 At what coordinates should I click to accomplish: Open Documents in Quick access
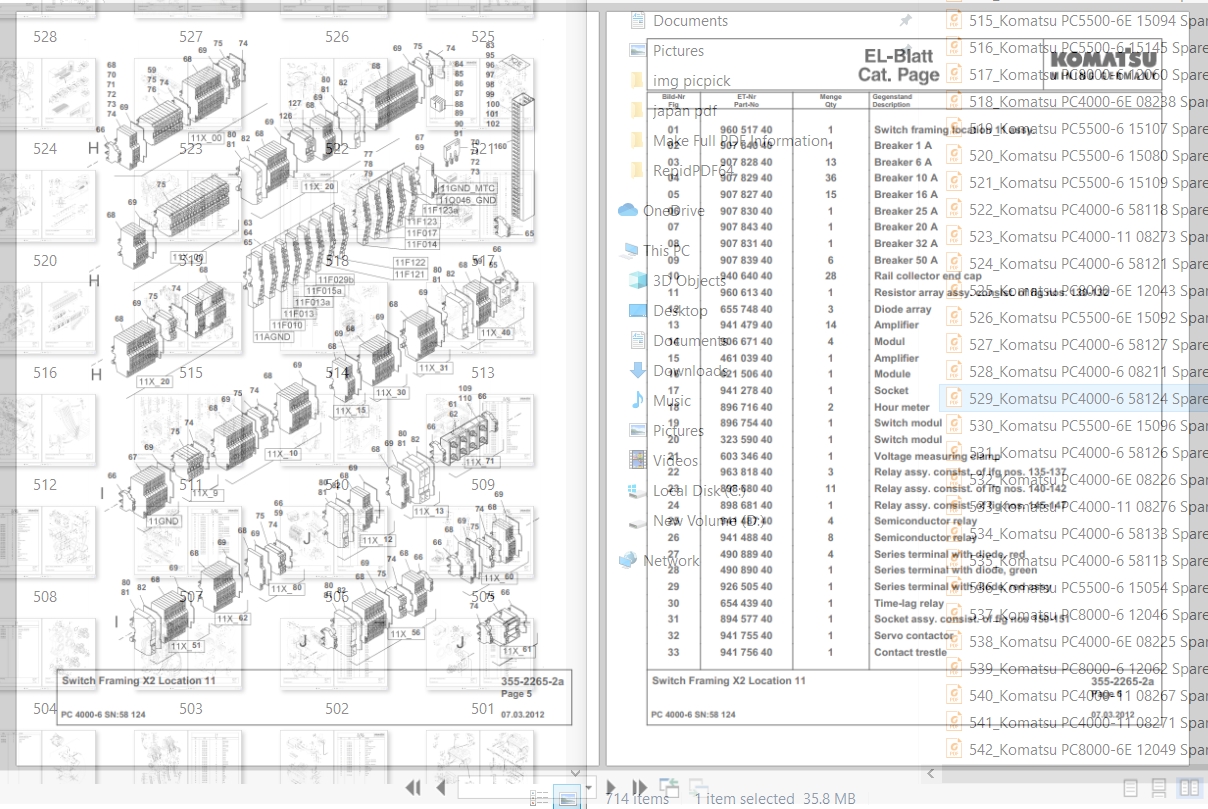pos(690,20)
